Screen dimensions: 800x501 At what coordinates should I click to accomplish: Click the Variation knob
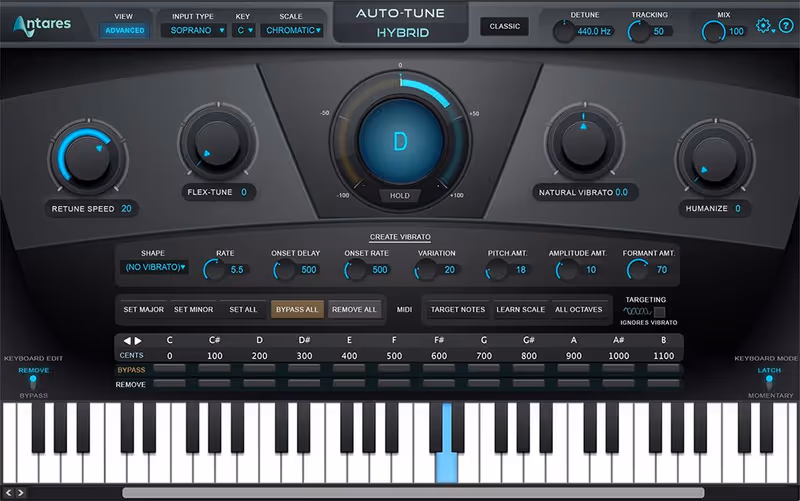coord(426,269)
